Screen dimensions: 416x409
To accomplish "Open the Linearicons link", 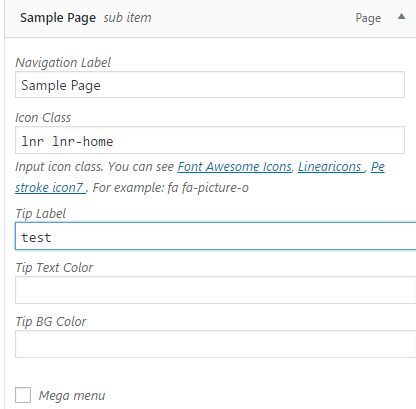I will pos(329,166).
